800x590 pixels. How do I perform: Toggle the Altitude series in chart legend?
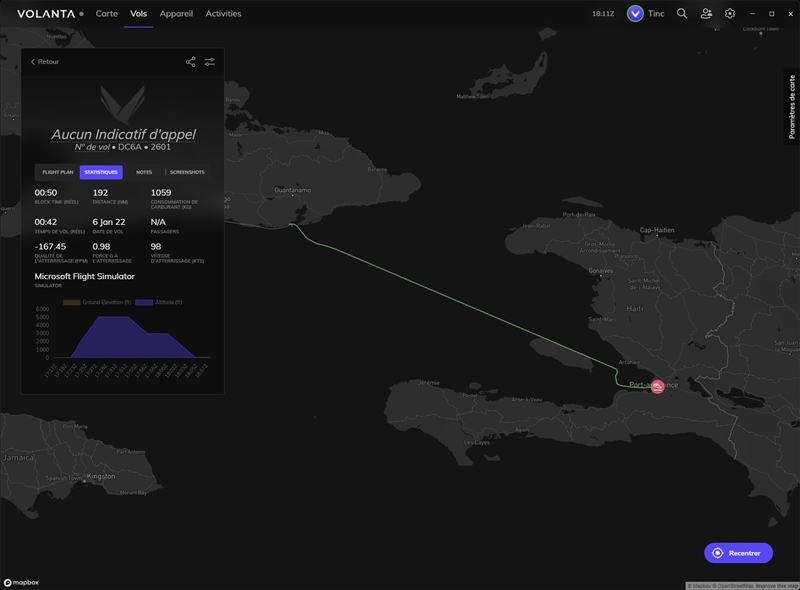[x=159, y=302]
